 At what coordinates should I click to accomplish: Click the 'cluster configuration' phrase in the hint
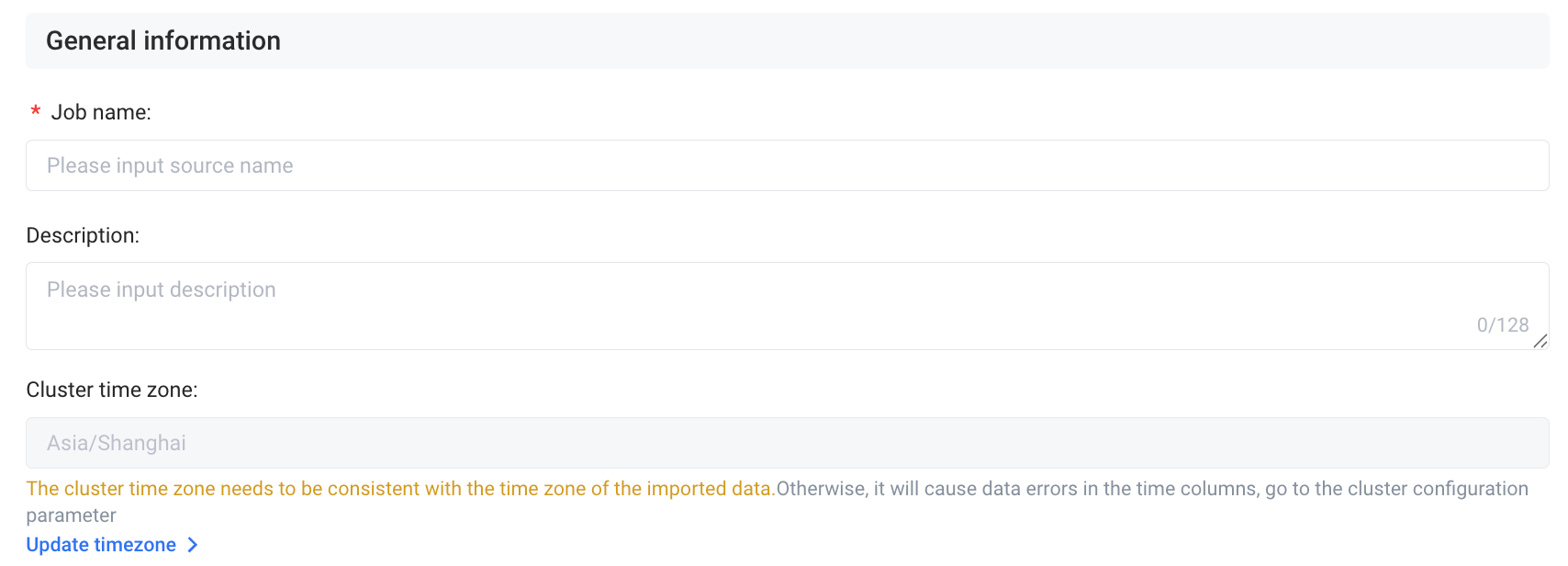point(1422,489)
